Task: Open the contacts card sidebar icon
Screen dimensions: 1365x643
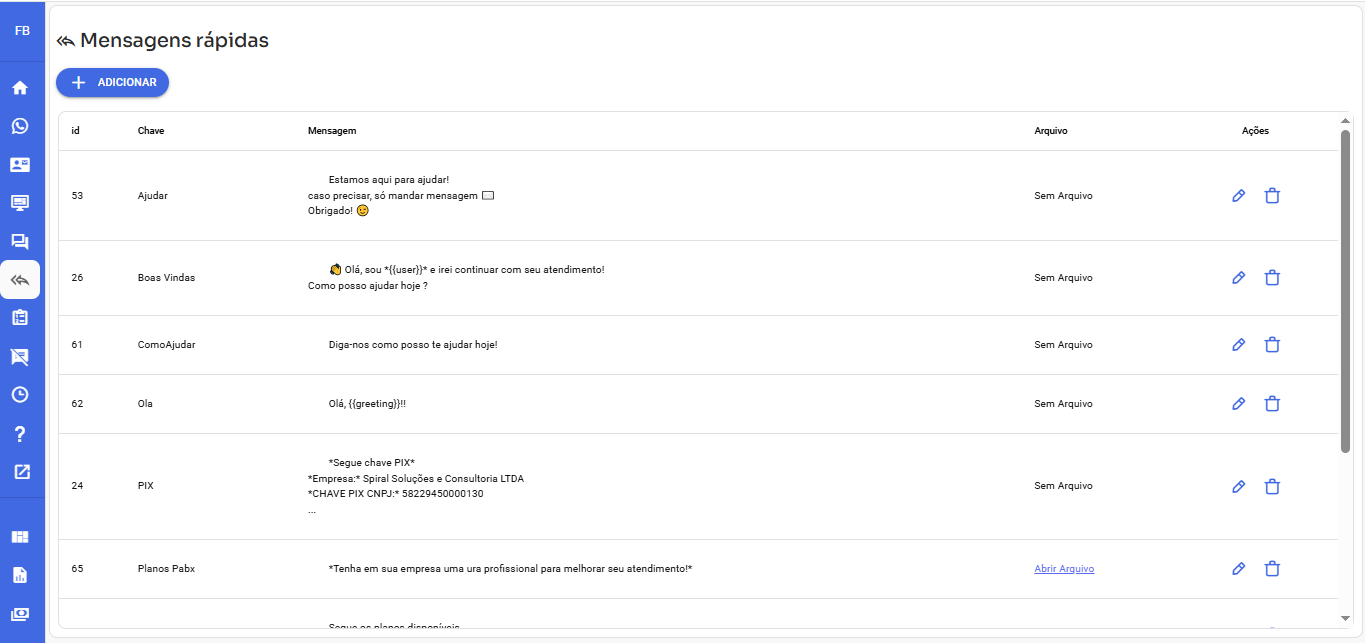Action: (20, 165)
